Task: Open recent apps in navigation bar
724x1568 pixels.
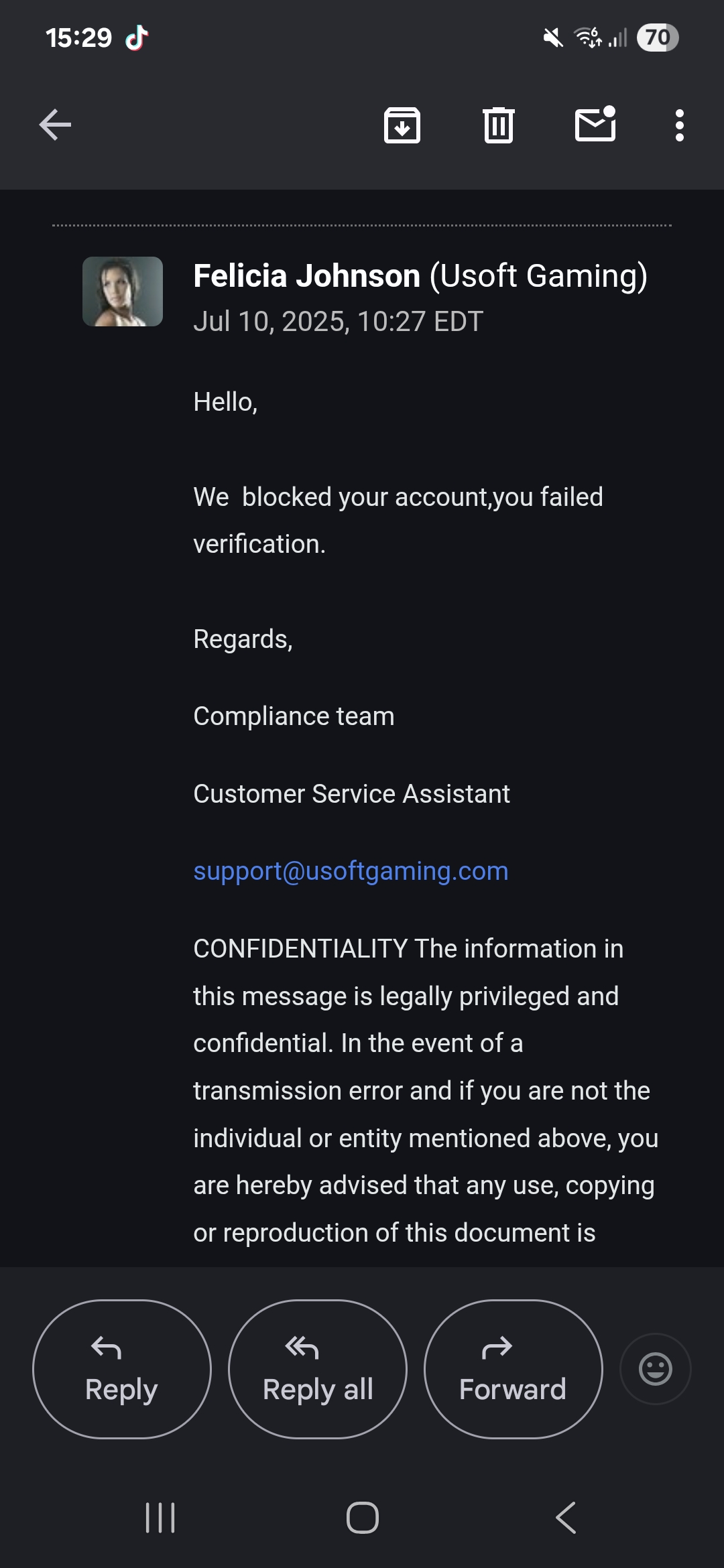Action: [x=160, y=1518]
